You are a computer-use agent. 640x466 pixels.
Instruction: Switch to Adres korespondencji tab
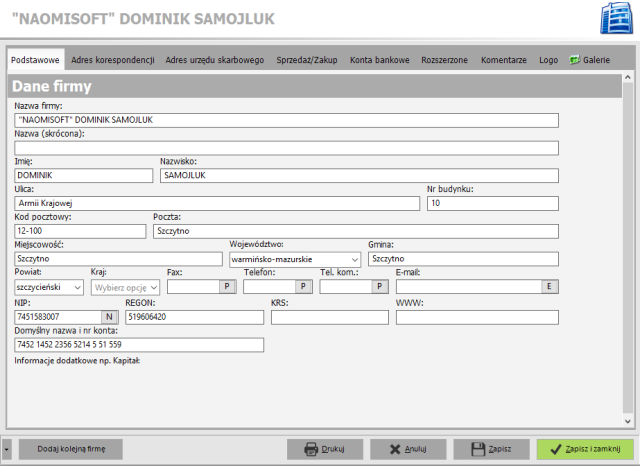pos(113,60)
